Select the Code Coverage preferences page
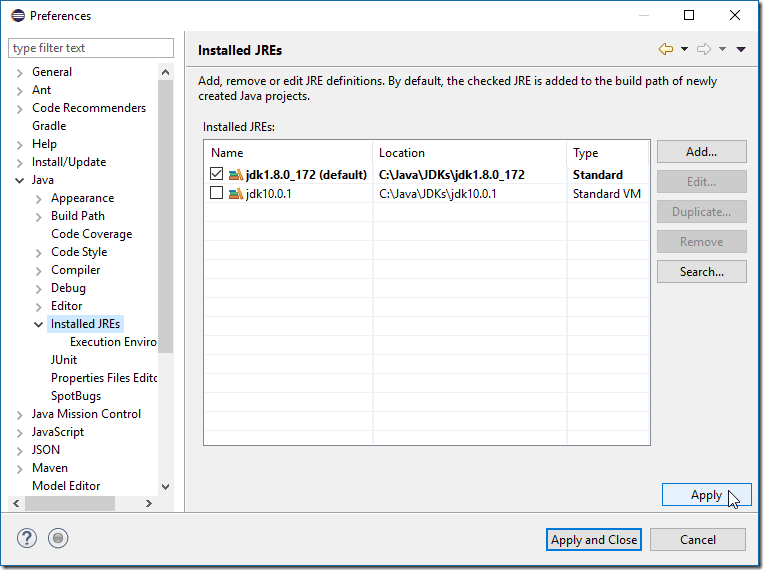Viewport: 763px width, 570px height. [91, 234]
